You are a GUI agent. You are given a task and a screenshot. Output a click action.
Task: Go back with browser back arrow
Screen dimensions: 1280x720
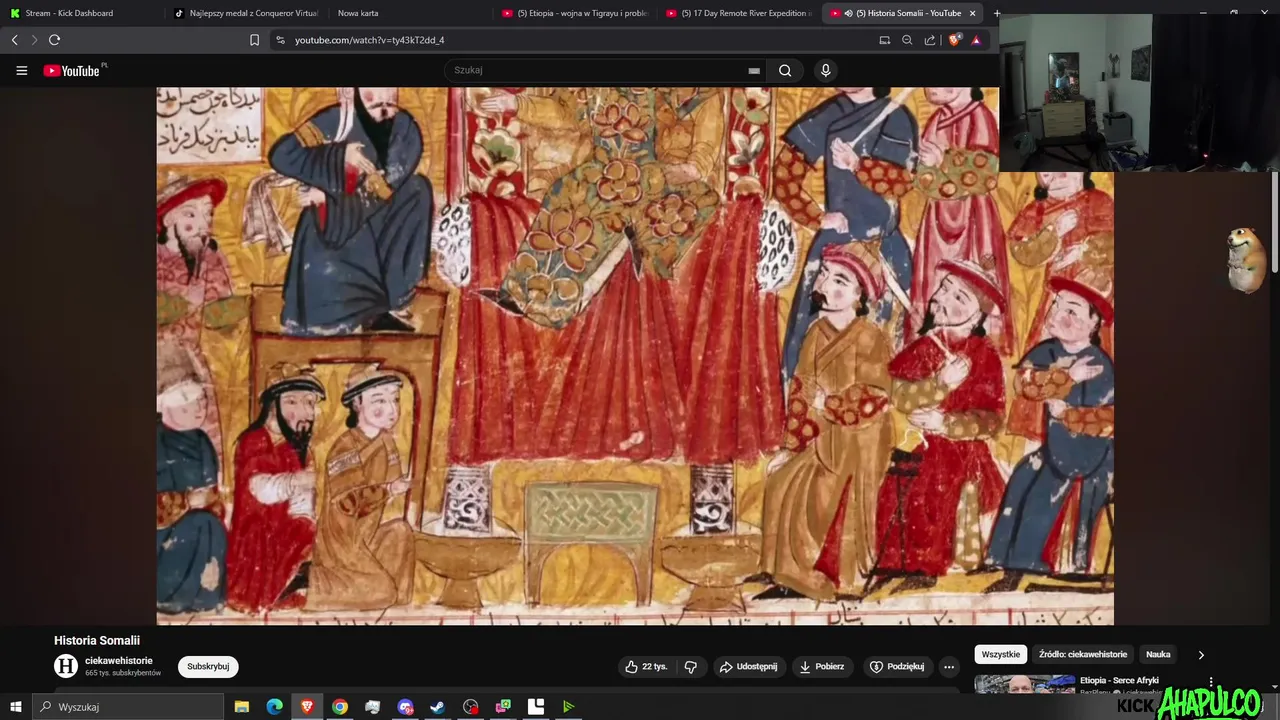pos(15,40)
